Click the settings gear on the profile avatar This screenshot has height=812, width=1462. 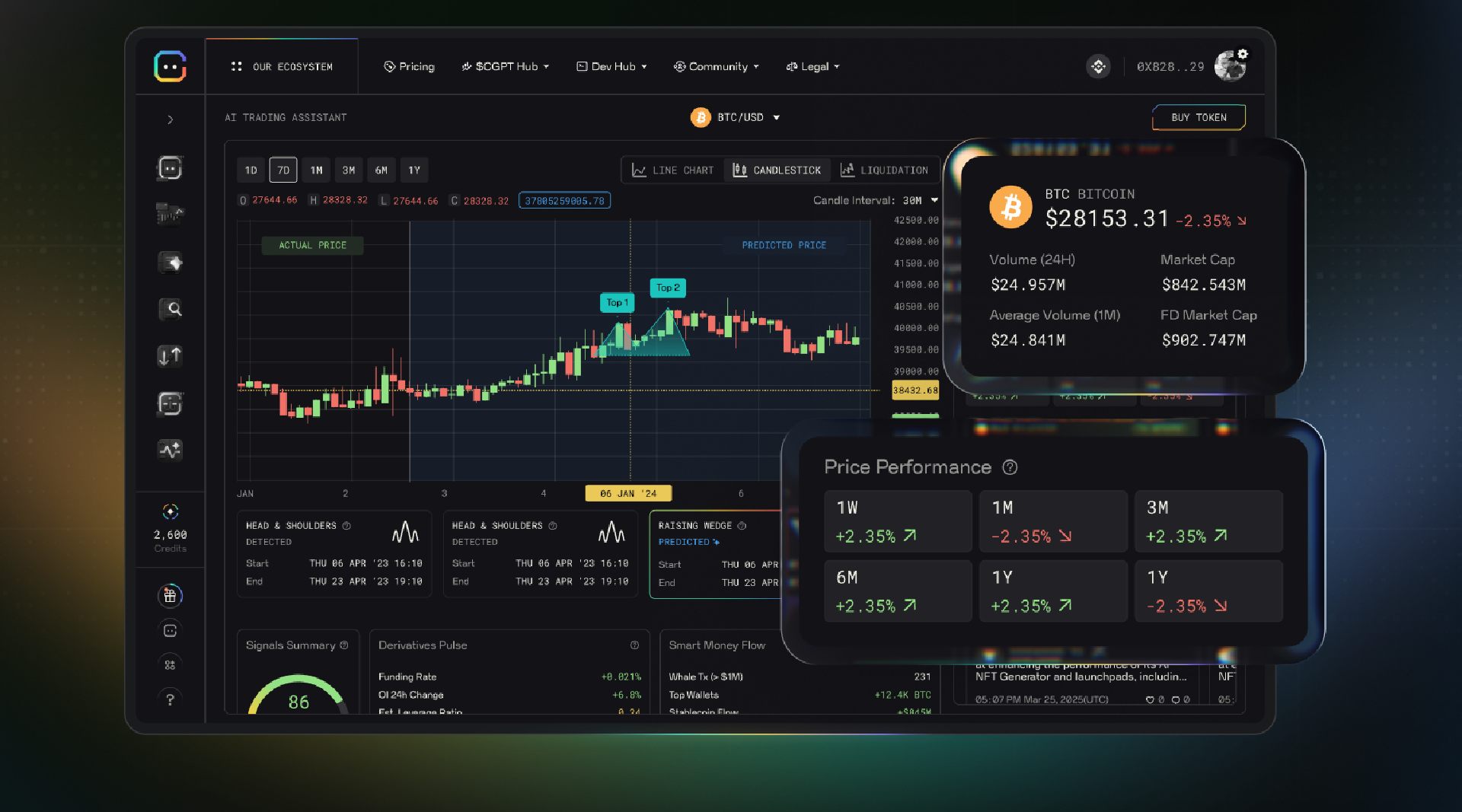pyautogui.click(x=1242, y=54)
